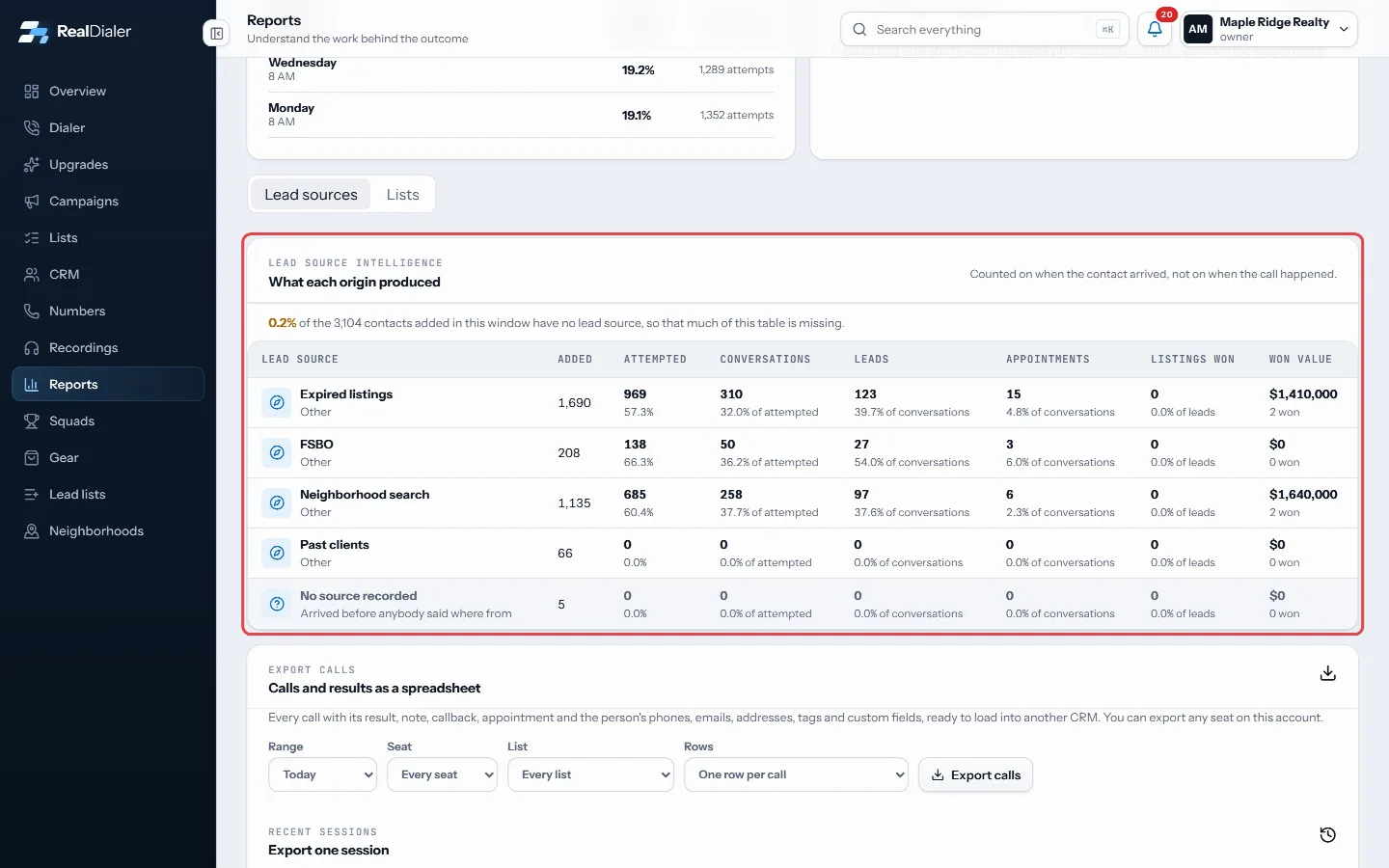Open Gear in the sidebar
This screenshot has height=868, width=1389.
click(108, 458)
